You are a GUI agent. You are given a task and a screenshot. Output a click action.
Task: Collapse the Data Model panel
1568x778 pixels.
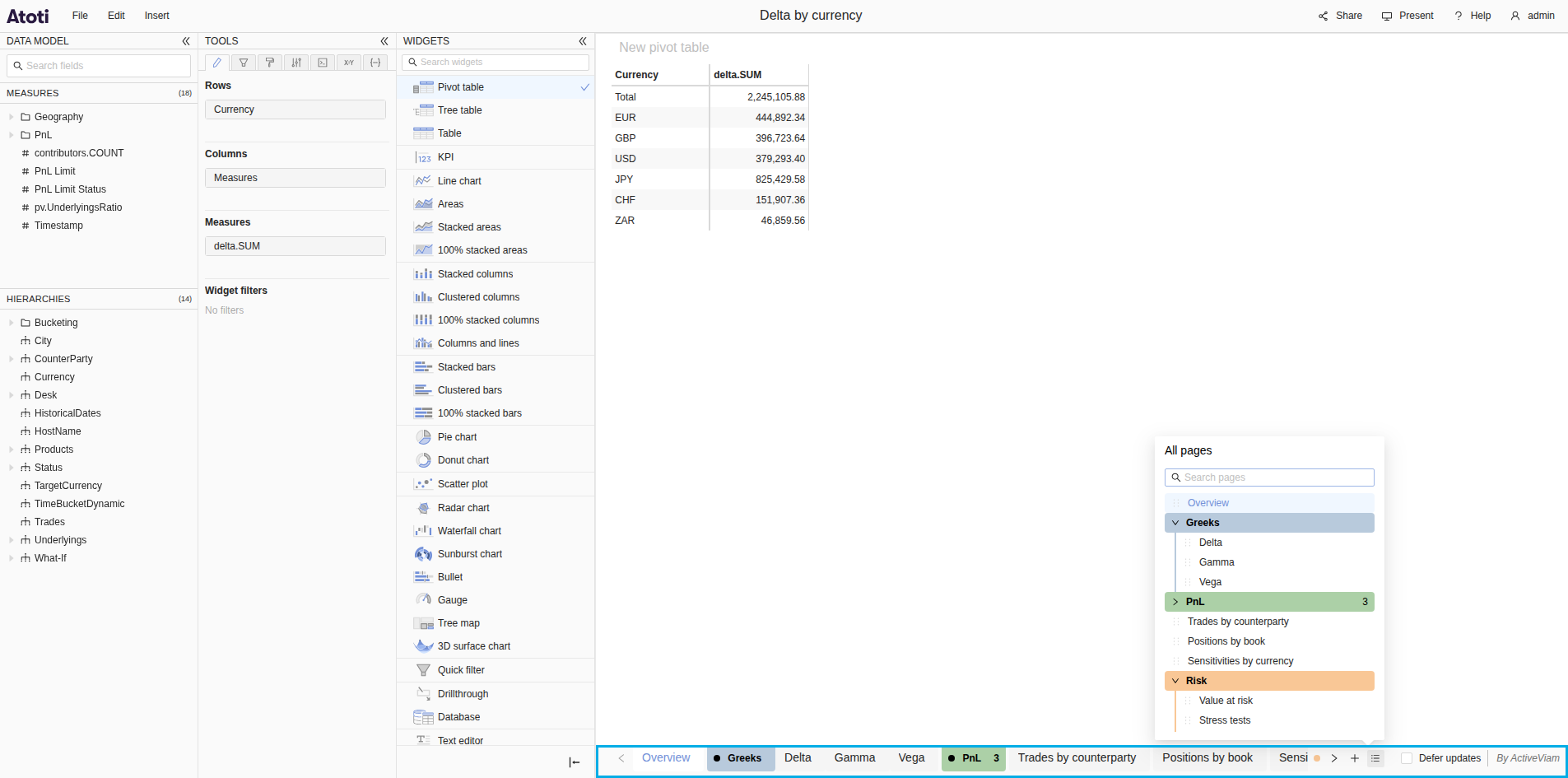point(186,41)
